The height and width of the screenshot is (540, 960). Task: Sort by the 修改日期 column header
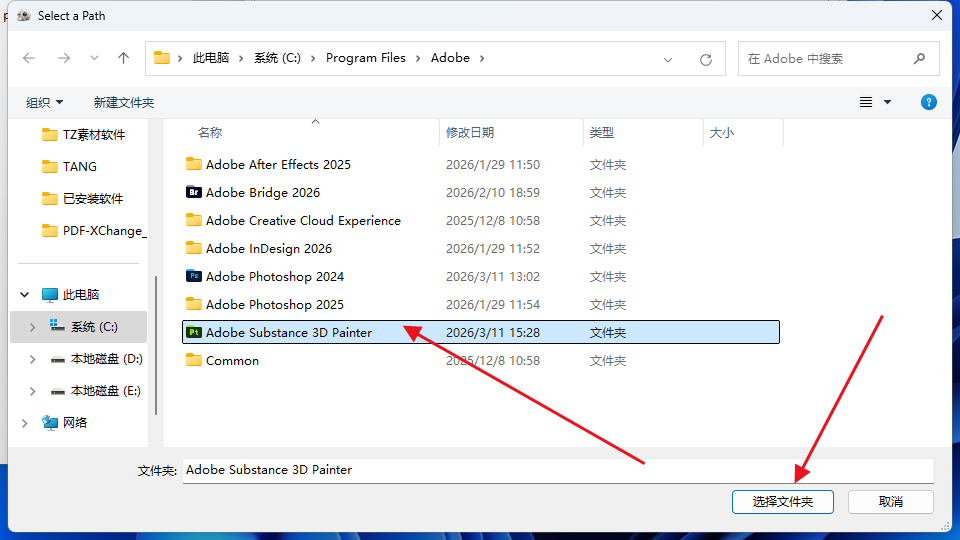click(470, 133)
